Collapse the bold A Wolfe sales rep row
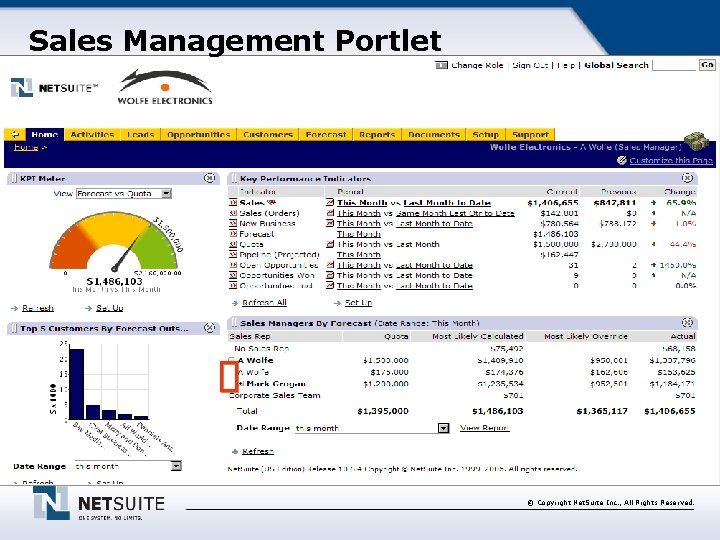This screenshot has height=540, width=720. click(x=232, y=360)
